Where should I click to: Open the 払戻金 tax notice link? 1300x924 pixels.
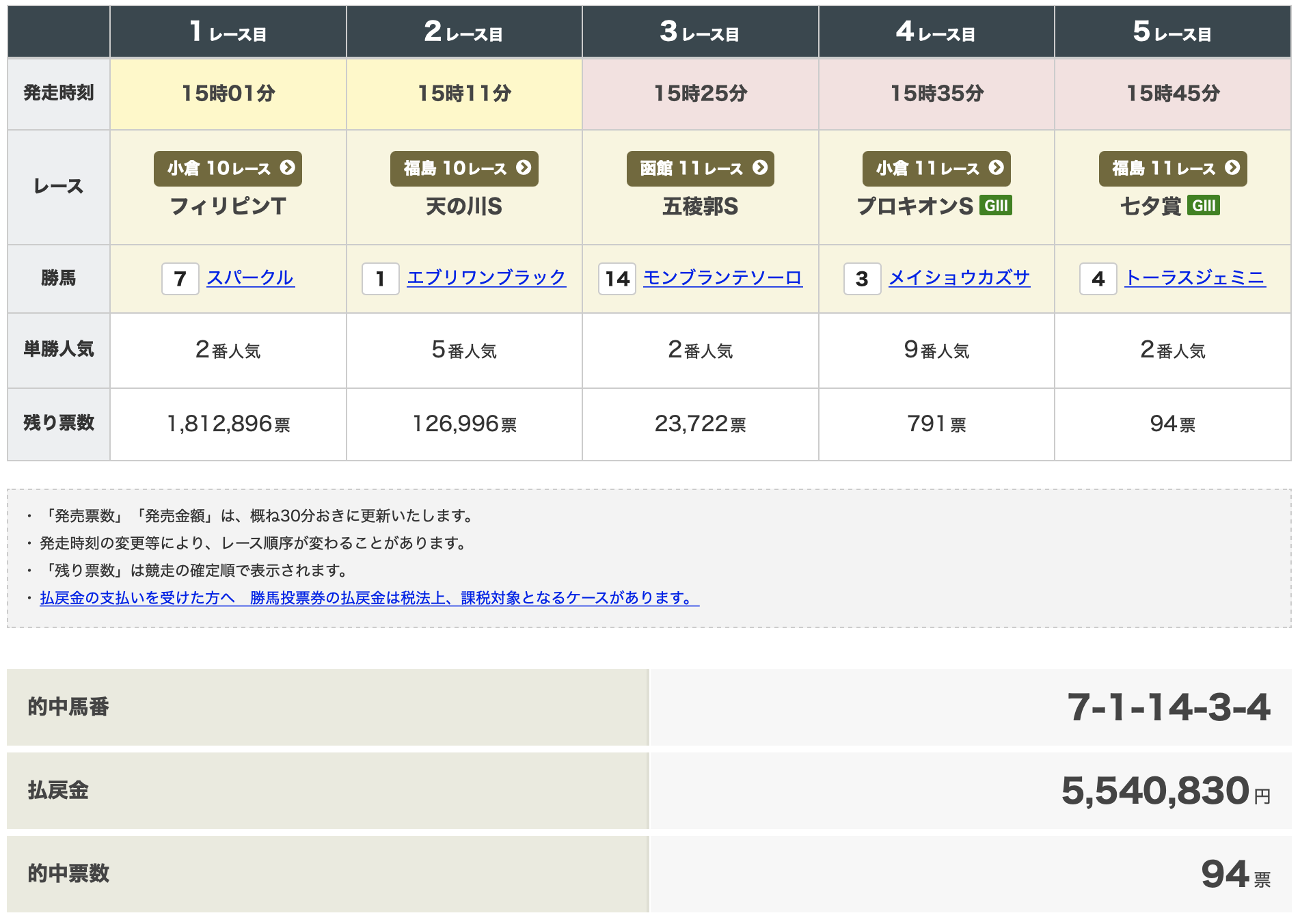(x=369, y=598)
